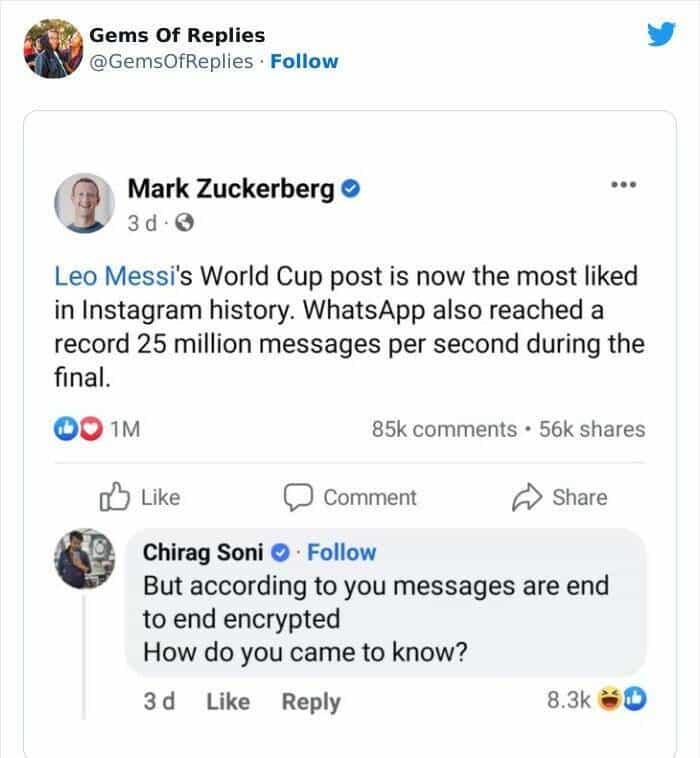Click the Comment speech bubble icon

[x=296, y=497]
